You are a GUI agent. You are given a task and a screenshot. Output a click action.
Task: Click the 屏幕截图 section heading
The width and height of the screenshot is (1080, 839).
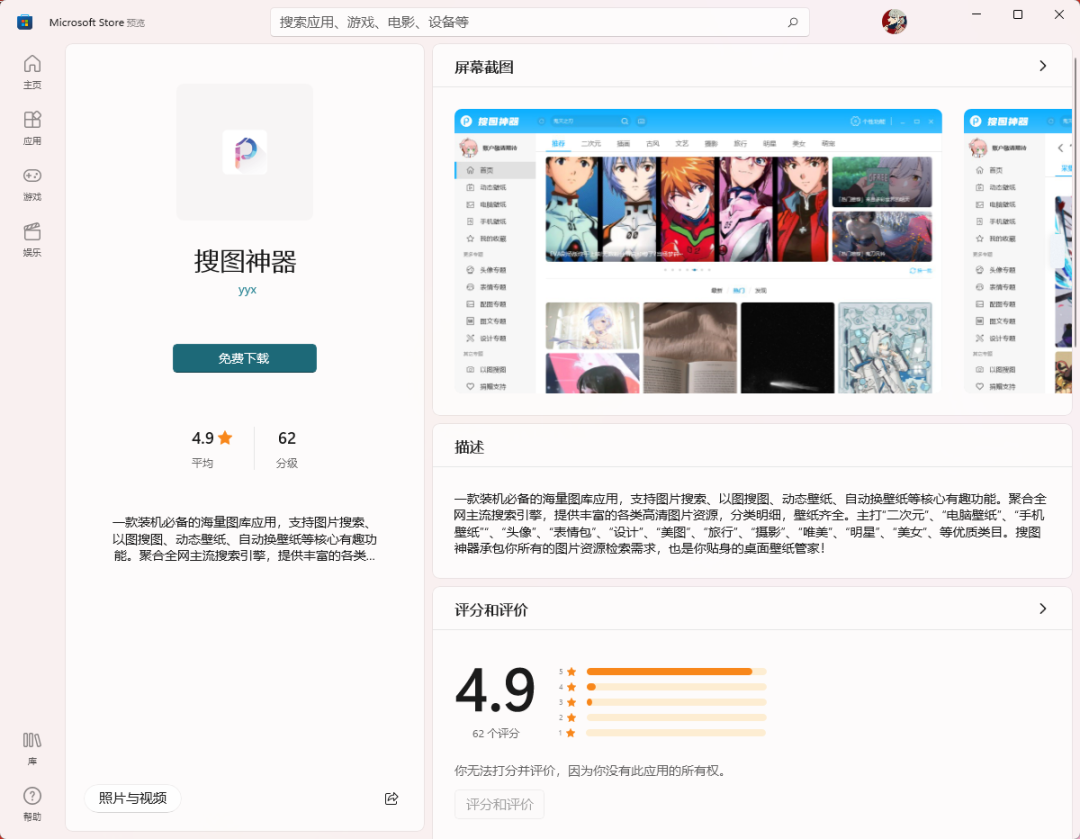[484, 68]
